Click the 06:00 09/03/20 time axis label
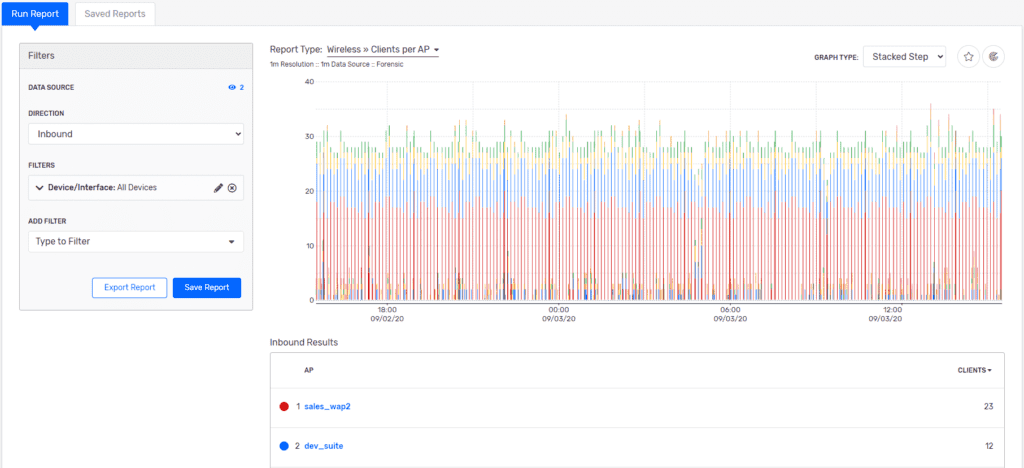The image size is (1024, 468). click(730, 314)
